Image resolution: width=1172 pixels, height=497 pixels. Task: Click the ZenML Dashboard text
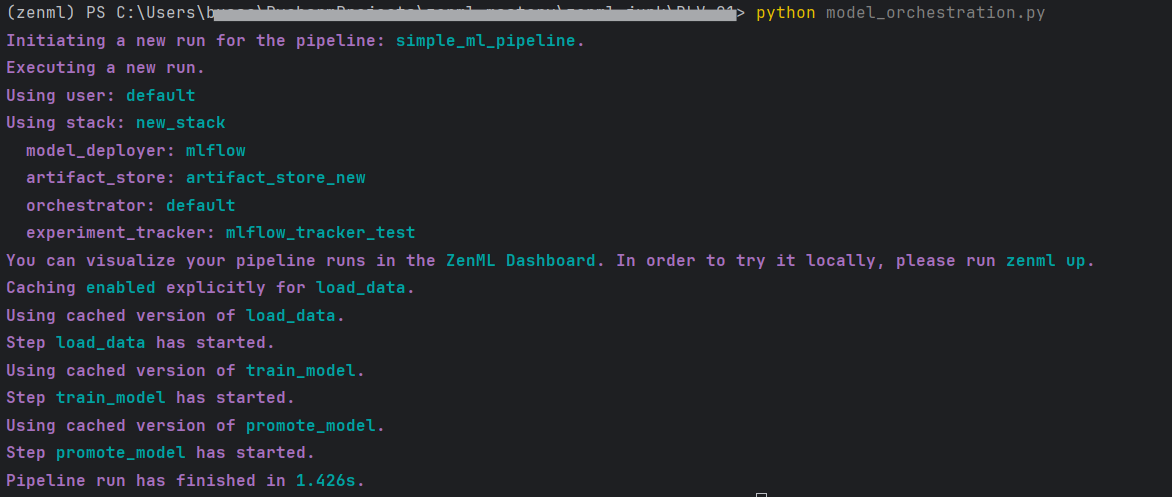point(521,261)
